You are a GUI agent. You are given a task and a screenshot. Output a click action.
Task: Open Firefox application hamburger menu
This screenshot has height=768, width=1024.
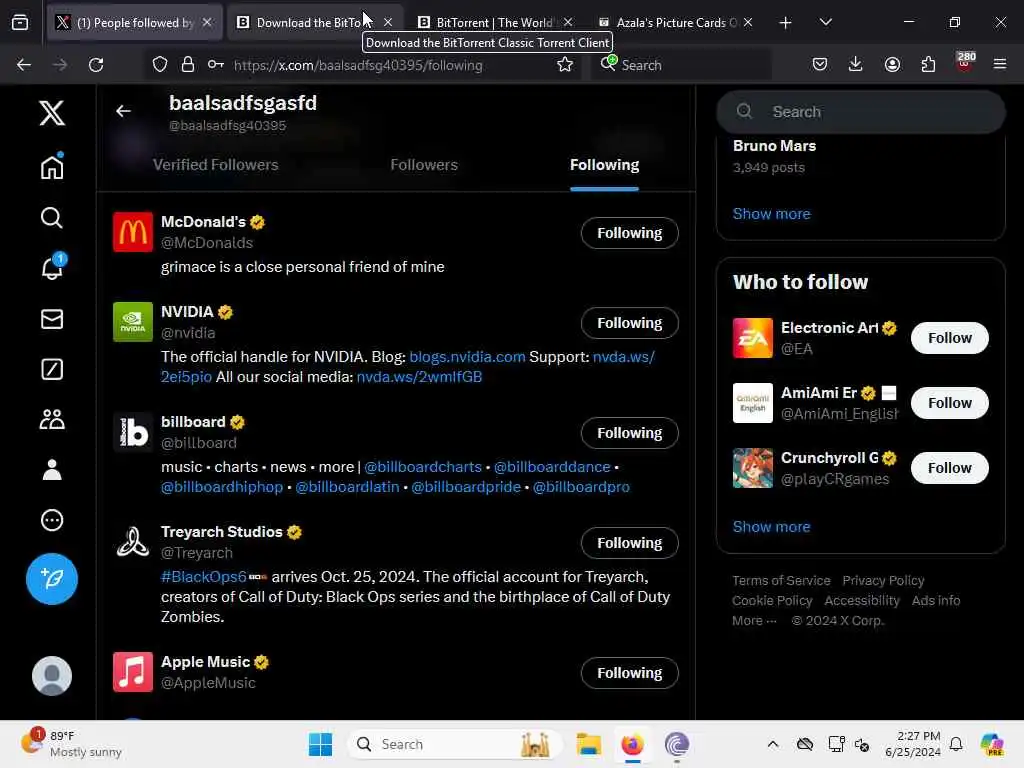tap(1000, 65)
